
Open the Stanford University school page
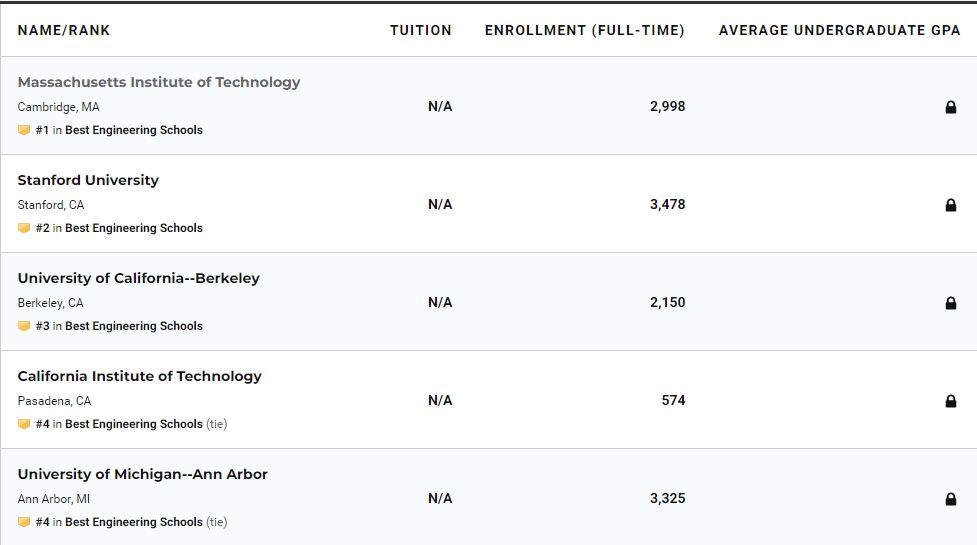coord(88,180)
